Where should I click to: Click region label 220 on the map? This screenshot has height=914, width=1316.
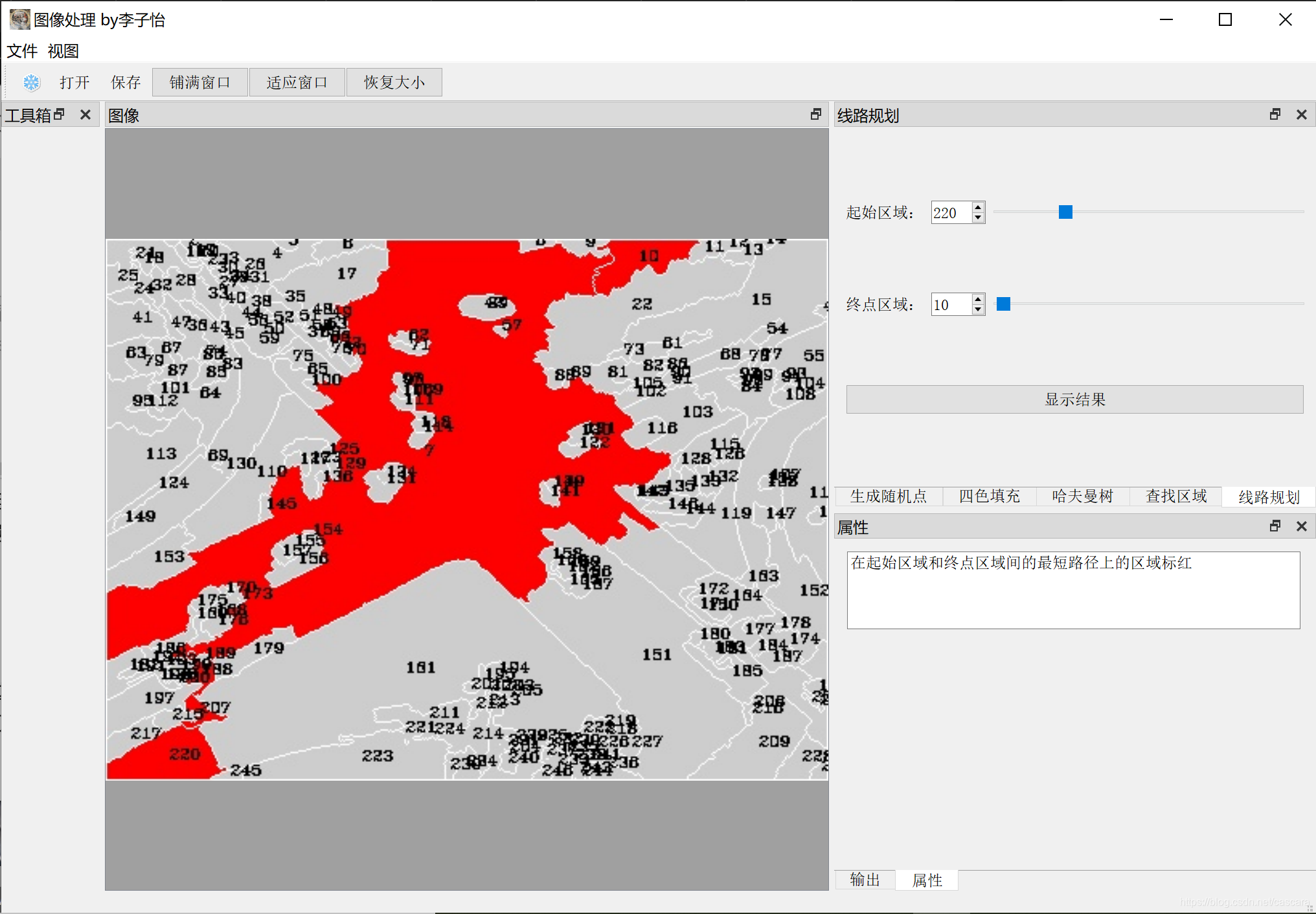pos(185,753)
